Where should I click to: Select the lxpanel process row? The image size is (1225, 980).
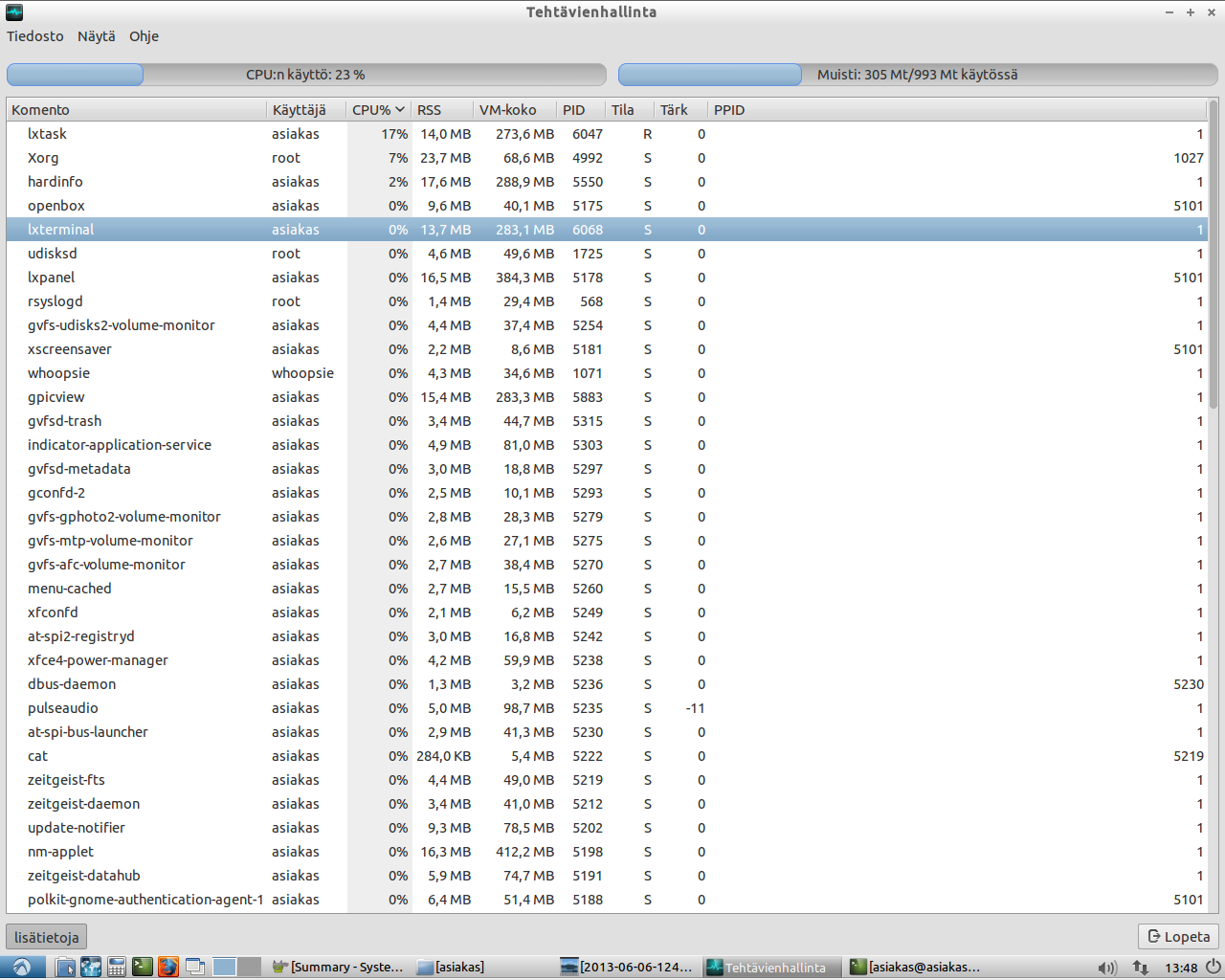607,278
